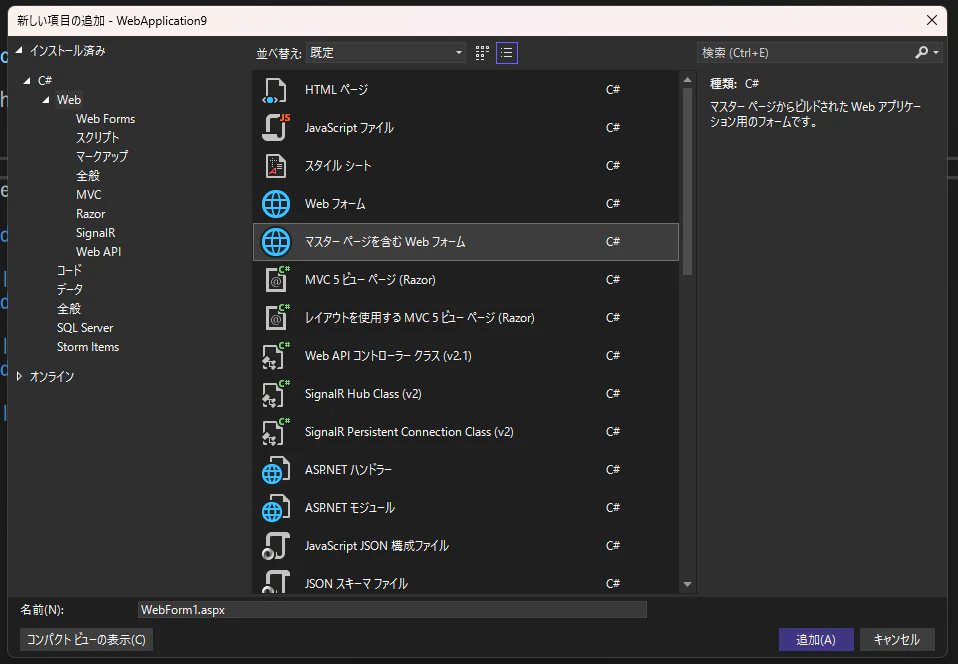Select the コード category
The height and width of the screenshot is (664, 958).
pos(69,271)
